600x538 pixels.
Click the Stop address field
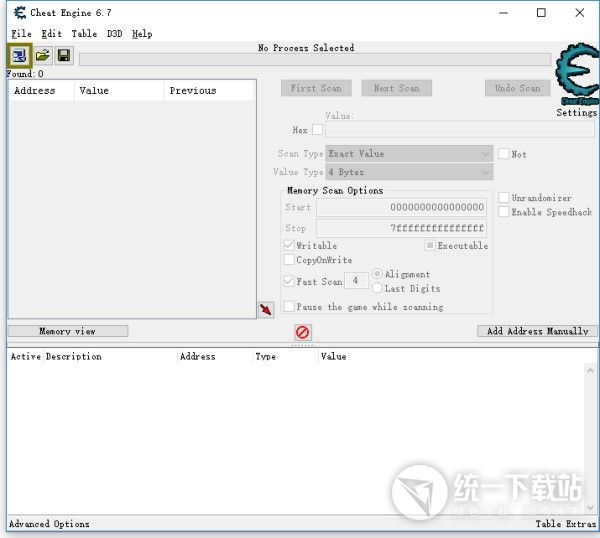(401, 228)
